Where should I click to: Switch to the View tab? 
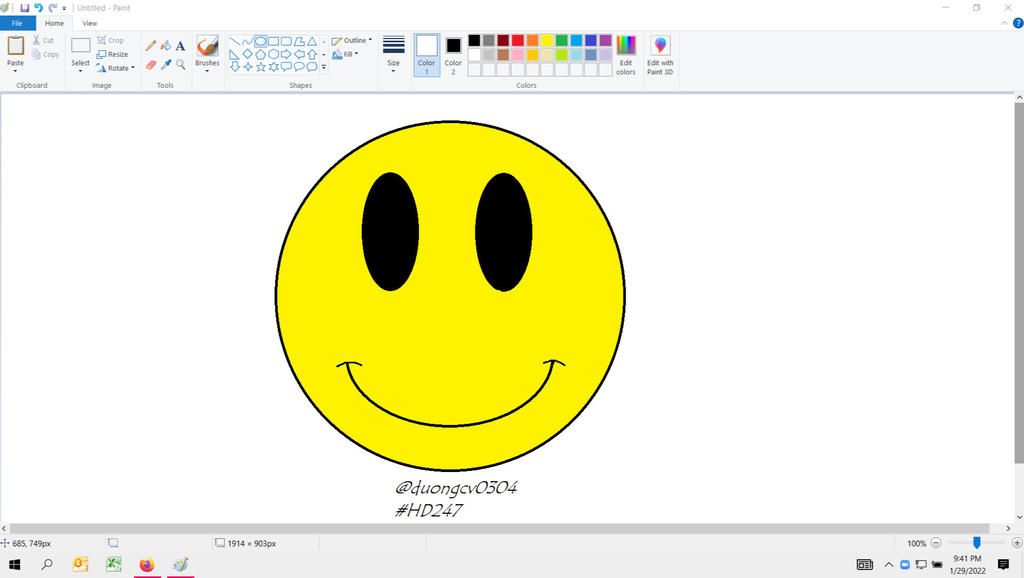(x=89, y=23)
